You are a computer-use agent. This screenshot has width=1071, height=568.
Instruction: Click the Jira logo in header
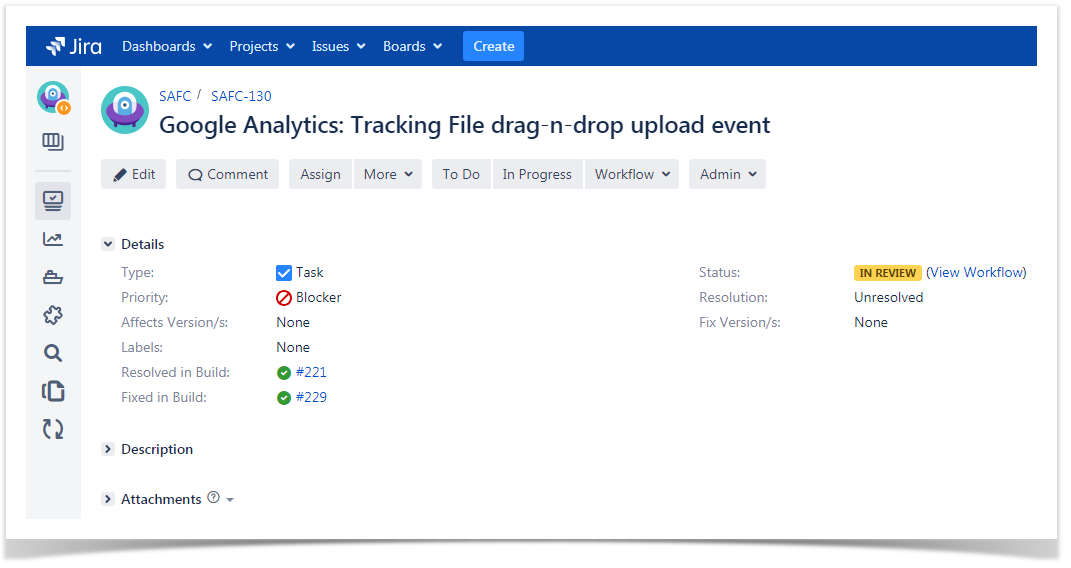click(73, 46)
